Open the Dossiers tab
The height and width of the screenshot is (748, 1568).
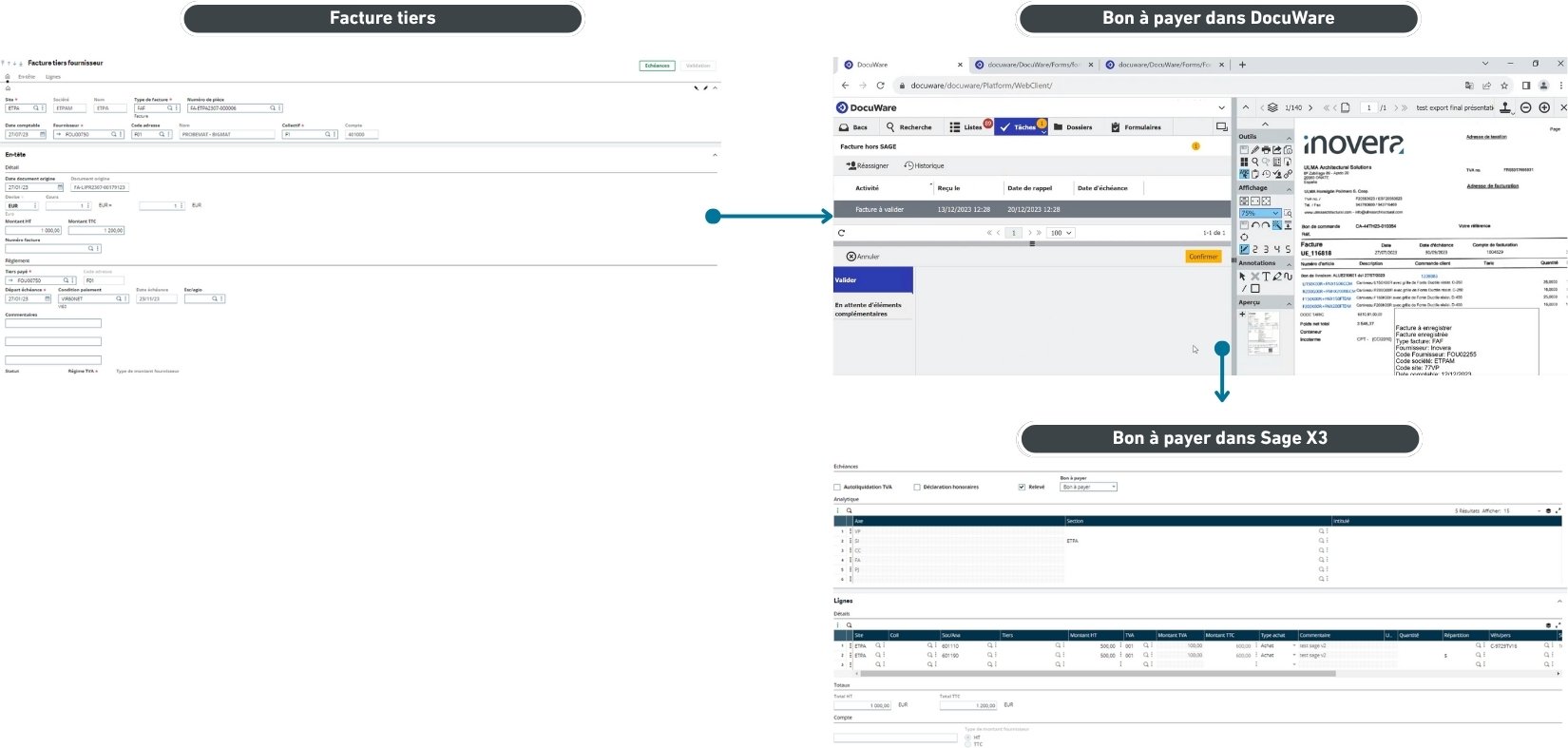click(1073, 126)
